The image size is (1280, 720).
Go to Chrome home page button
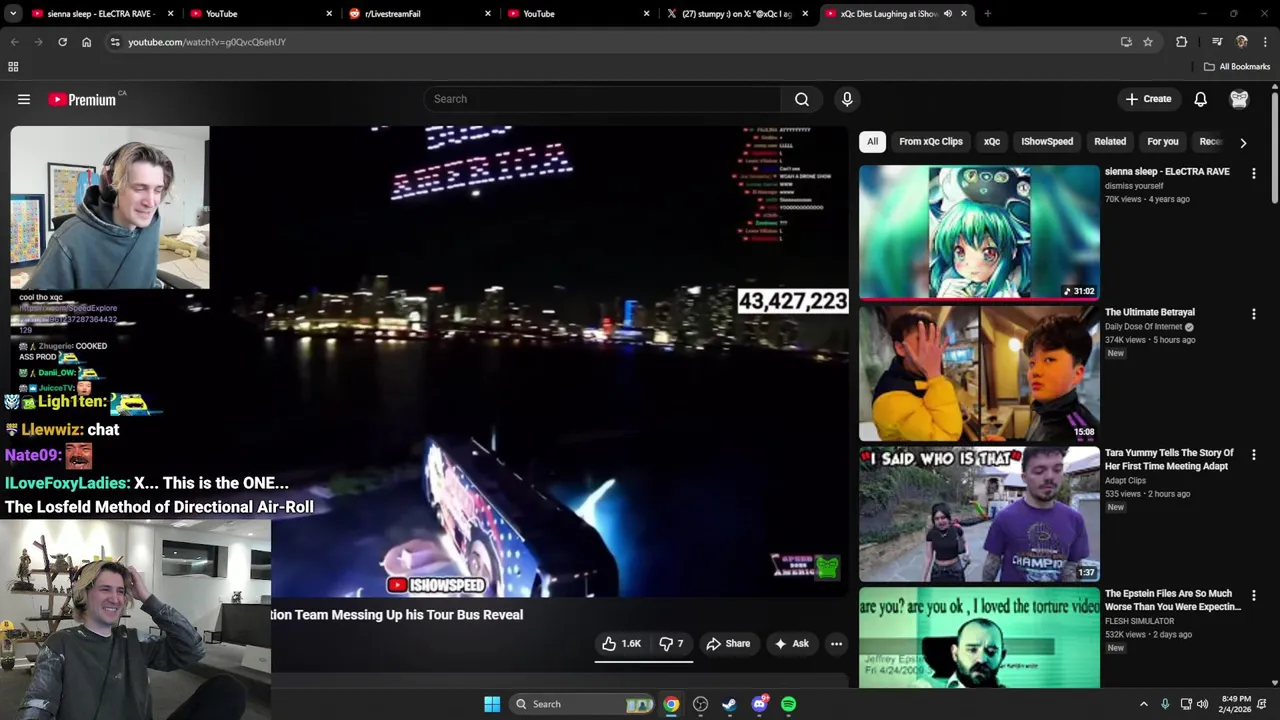[86, 42]
